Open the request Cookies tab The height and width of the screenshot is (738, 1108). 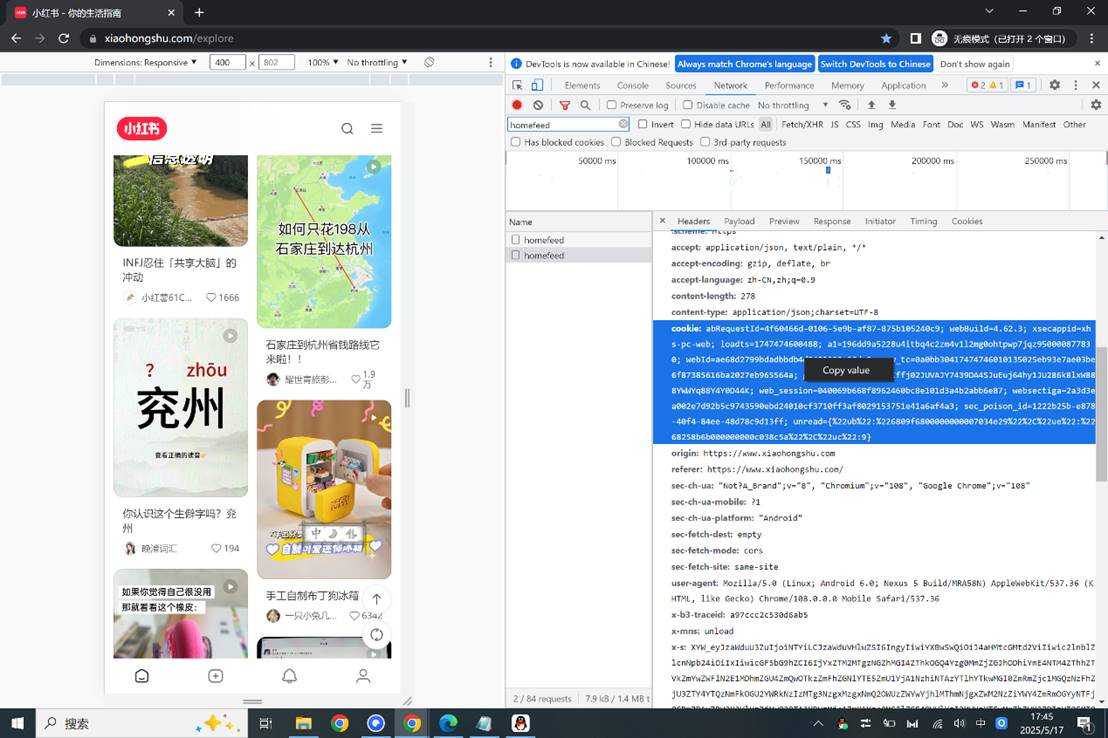[x=967, y=221]
